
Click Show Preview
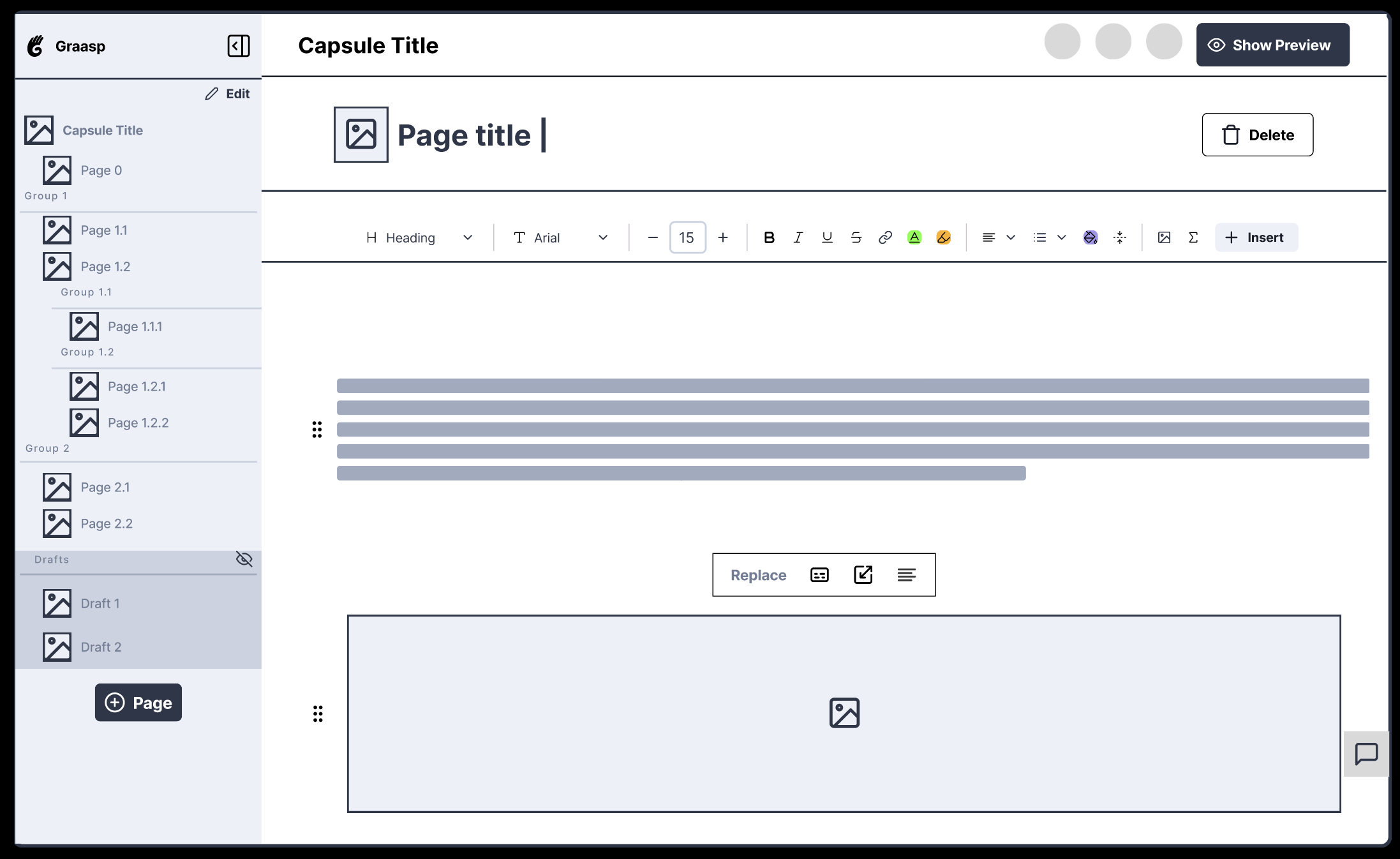(x=1272, y=45)
